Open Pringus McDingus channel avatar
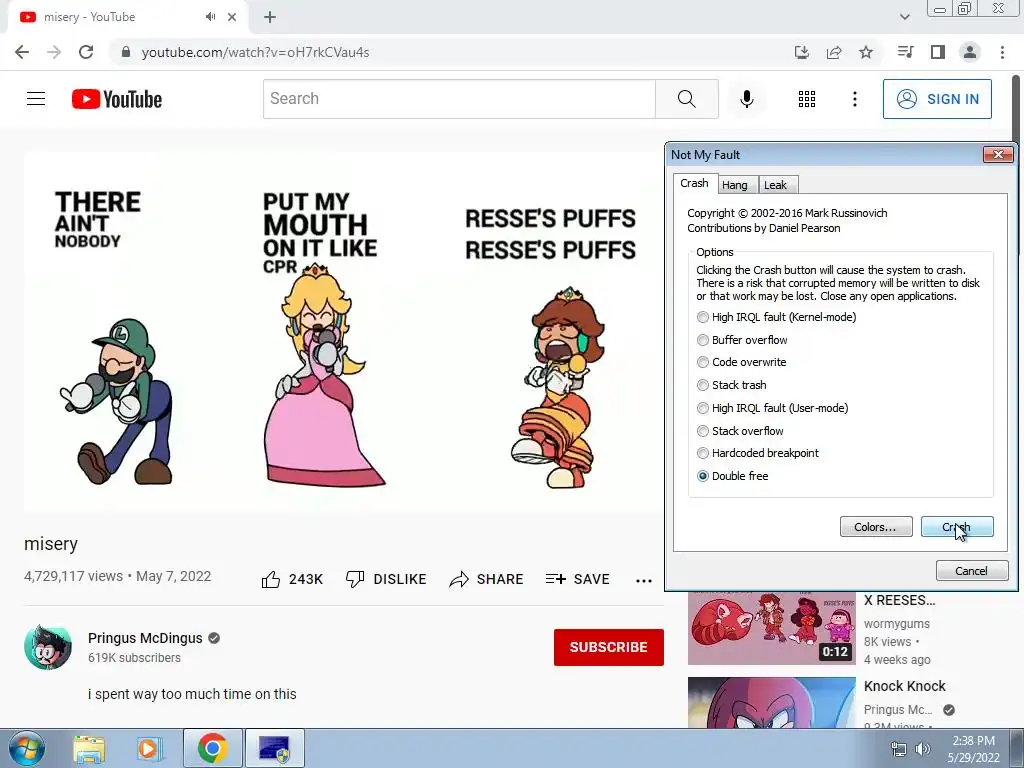Screen dimensions: 1024x768 [x=48, y=647]
